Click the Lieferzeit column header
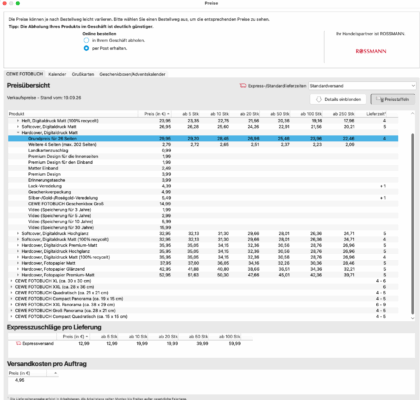The height and width of the screenshot is (400, 420). [x=376, y=114]
